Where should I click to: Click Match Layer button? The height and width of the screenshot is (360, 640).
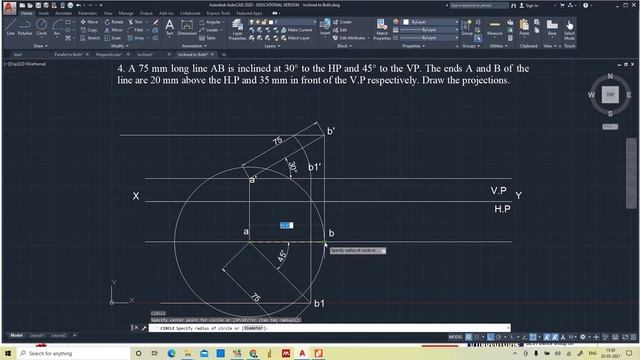pos(296,38)
